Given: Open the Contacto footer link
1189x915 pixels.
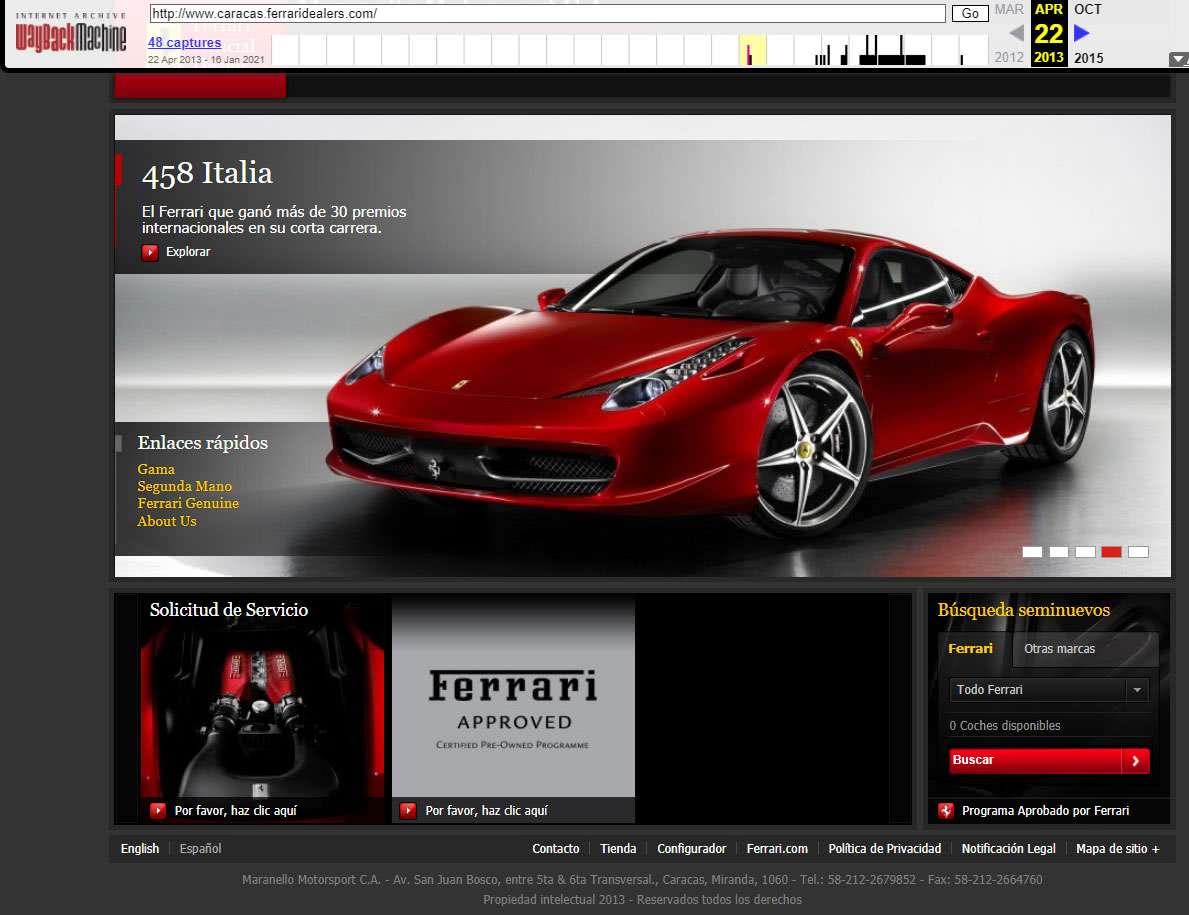Looking at the screenshot, I should point(556,848).
